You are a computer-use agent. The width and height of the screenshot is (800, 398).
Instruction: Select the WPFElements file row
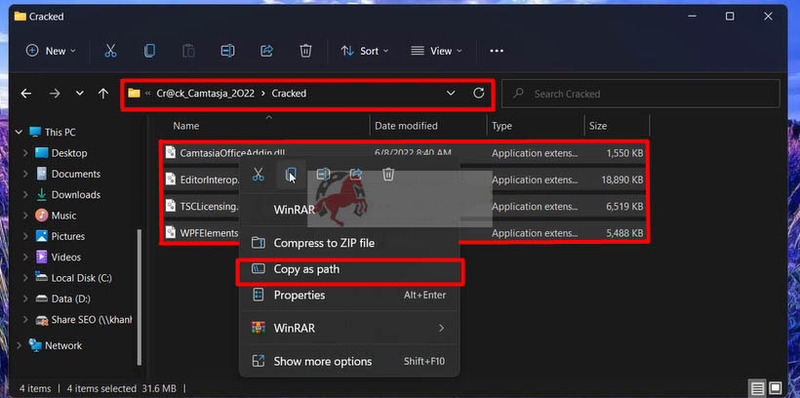point(405,233)
